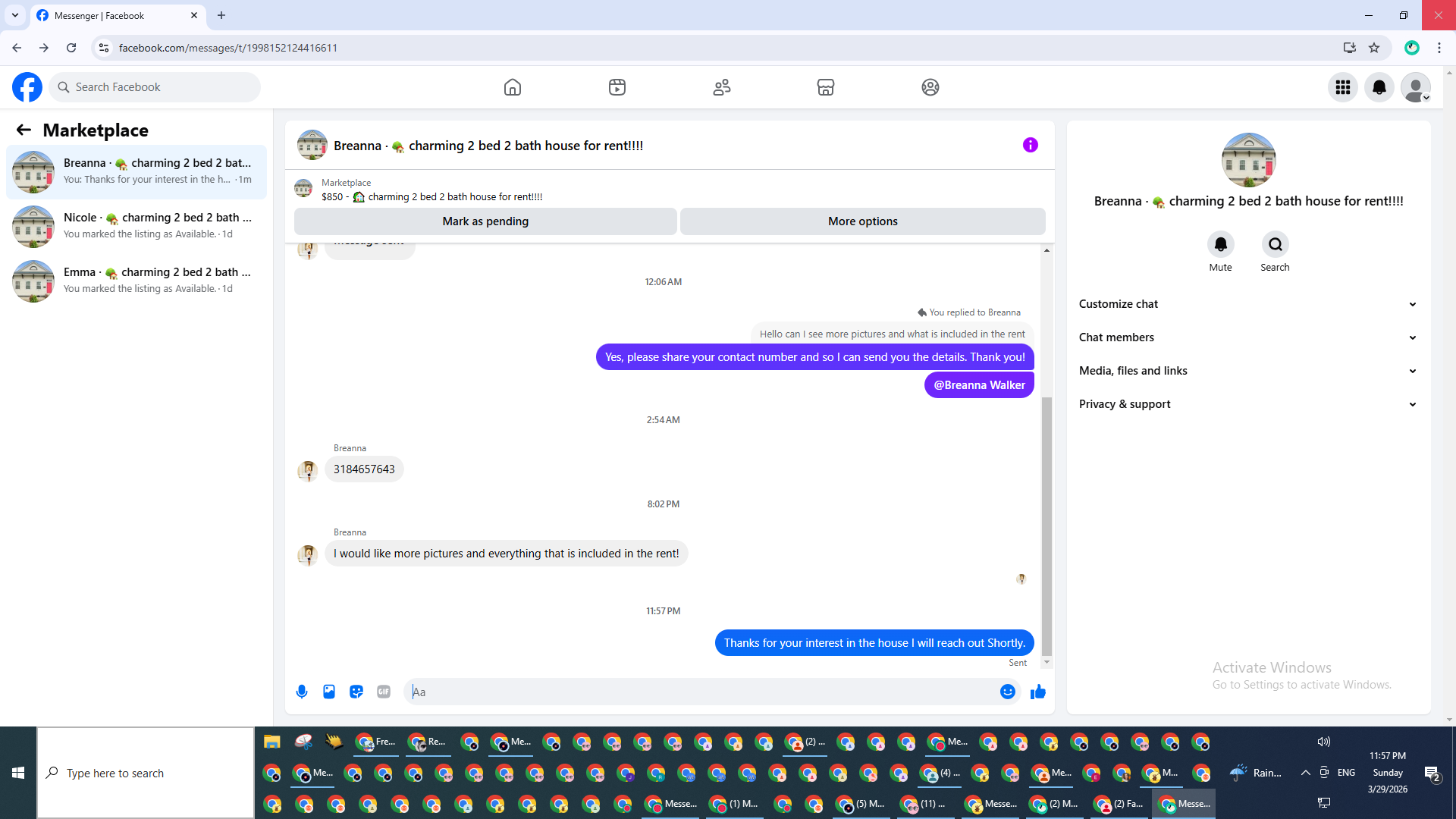Search within the conversation
This screenshot has width=1456, height=819.
click(x=1275, y=244)
